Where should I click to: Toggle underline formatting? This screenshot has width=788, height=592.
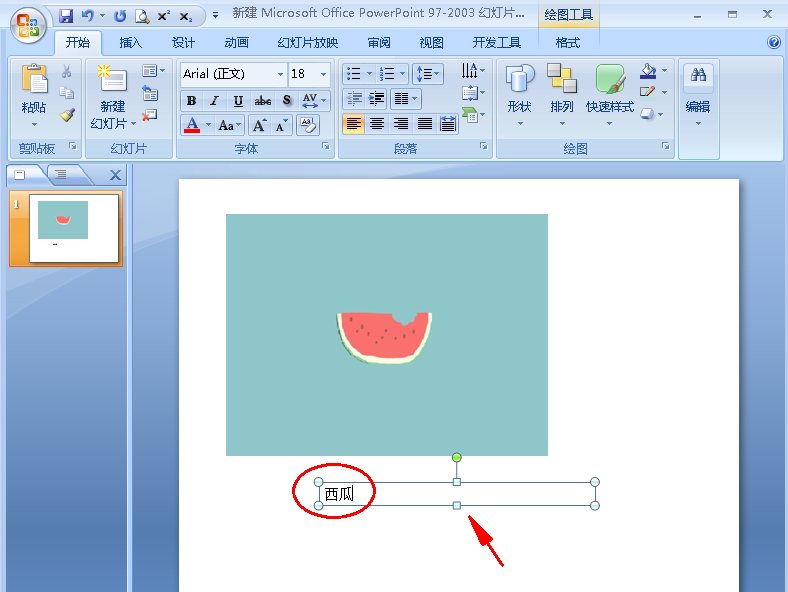pos(238,101)
